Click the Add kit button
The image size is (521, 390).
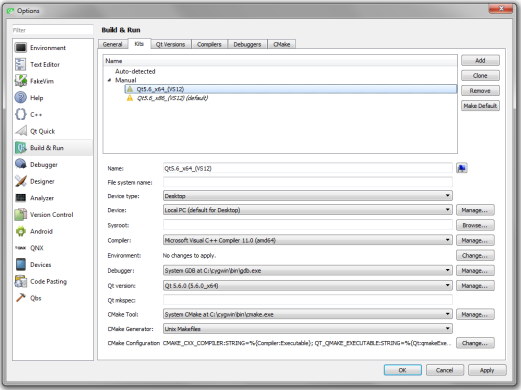click(x=480, y=60)
